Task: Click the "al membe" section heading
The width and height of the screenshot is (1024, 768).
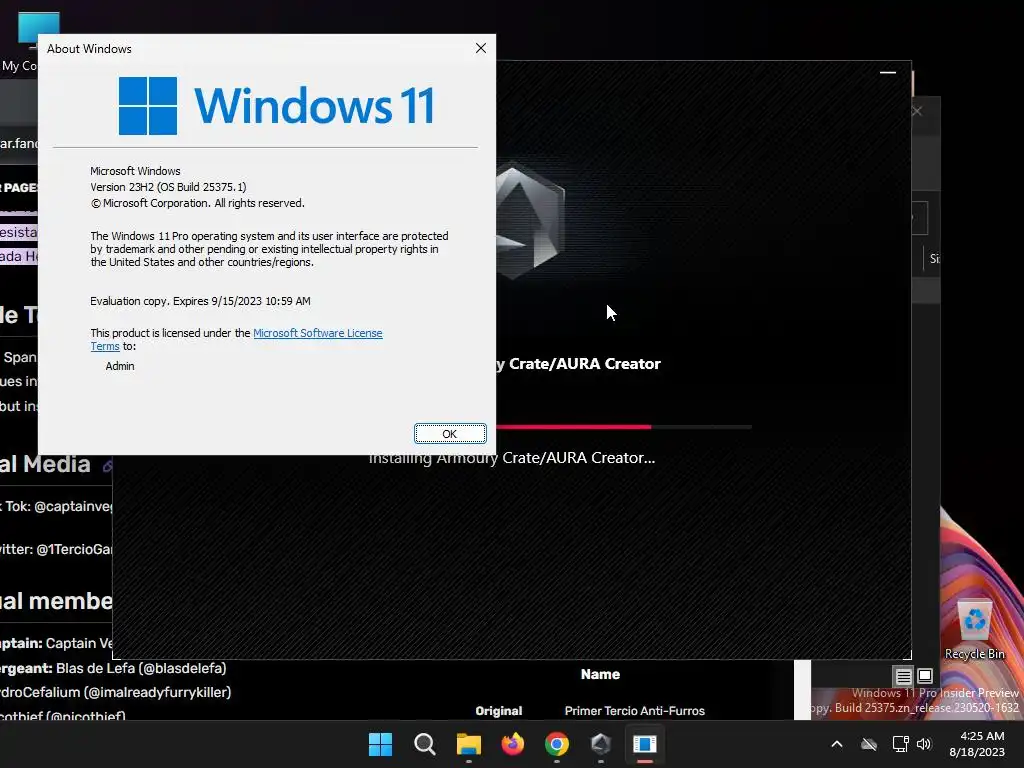Action: [56, 601]
